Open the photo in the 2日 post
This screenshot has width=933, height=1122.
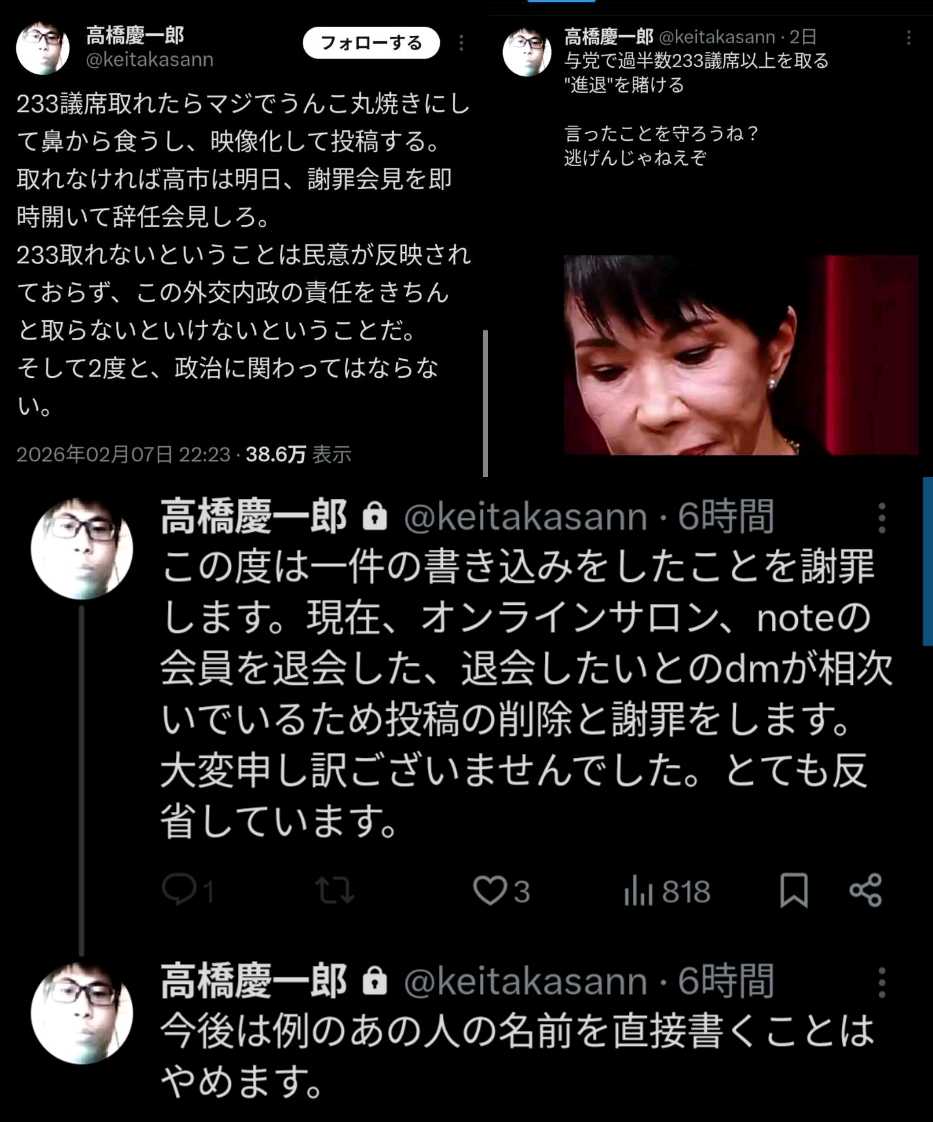pos(741,355)
